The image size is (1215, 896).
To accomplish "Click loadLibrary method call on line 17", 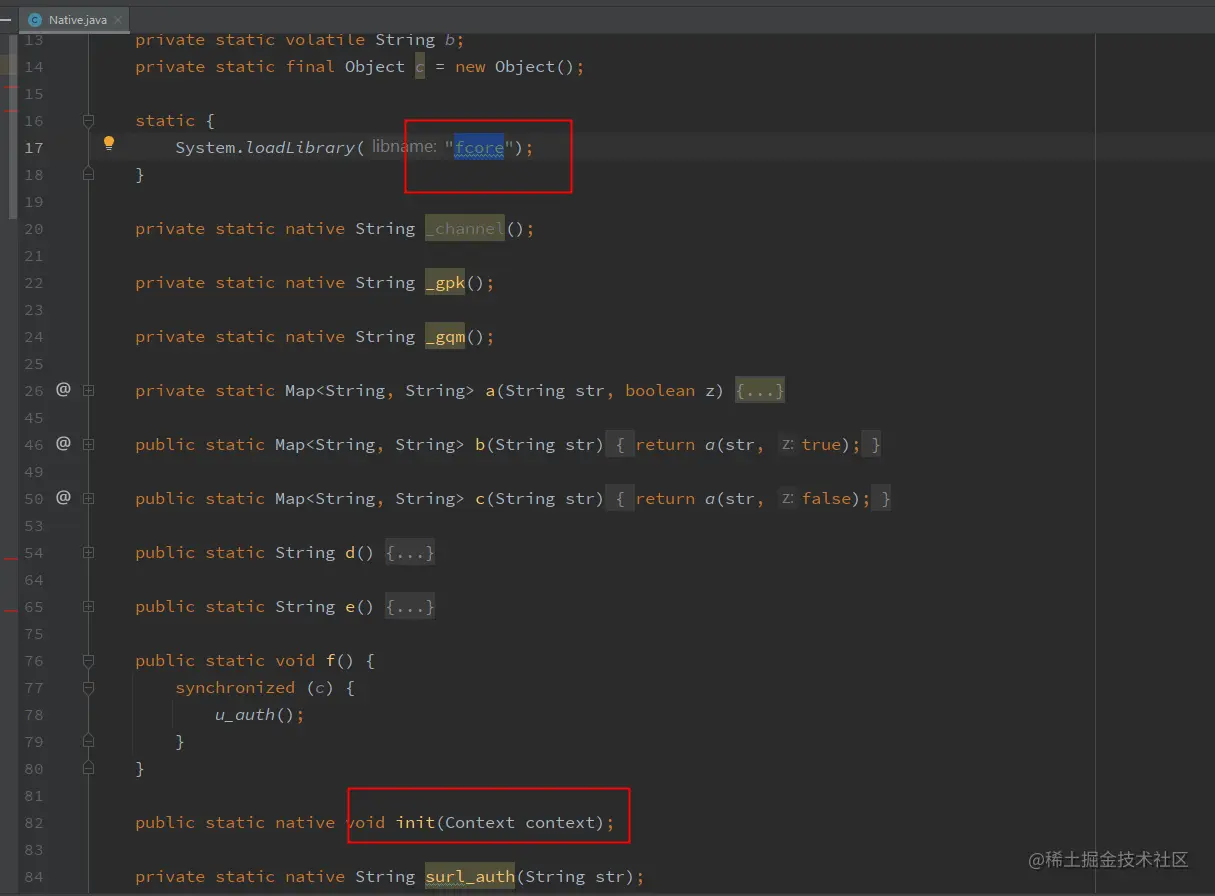I will 300,148.
